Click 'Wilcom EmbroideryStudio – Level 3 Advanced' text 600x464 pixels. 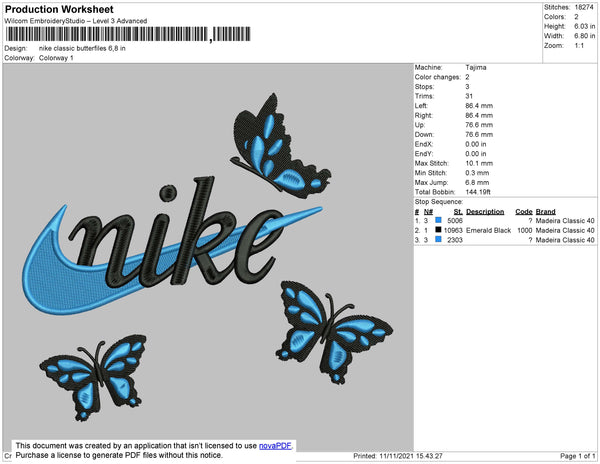(76, 21)
